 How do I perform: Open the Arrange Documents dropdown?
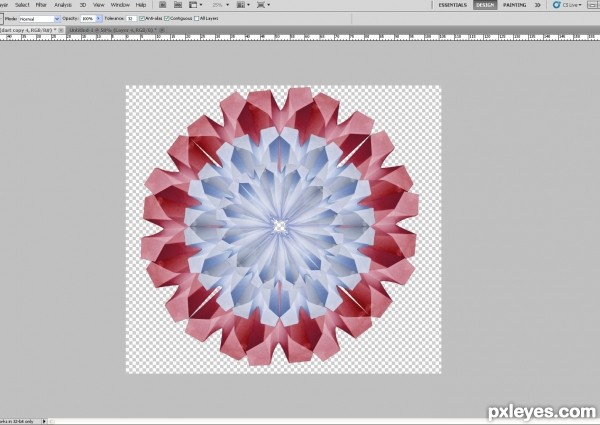coord(243,5)
